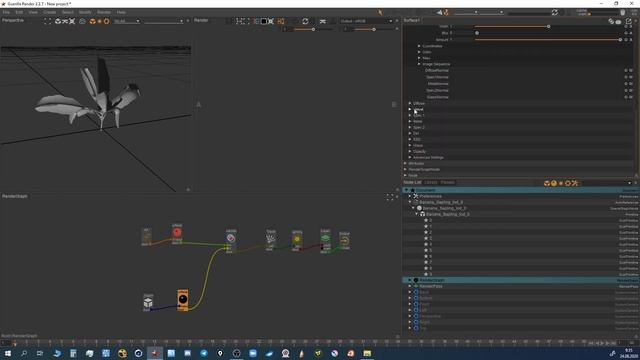
Task: Click the first orange filter icon in Node List toolbar
Action: 547,183
